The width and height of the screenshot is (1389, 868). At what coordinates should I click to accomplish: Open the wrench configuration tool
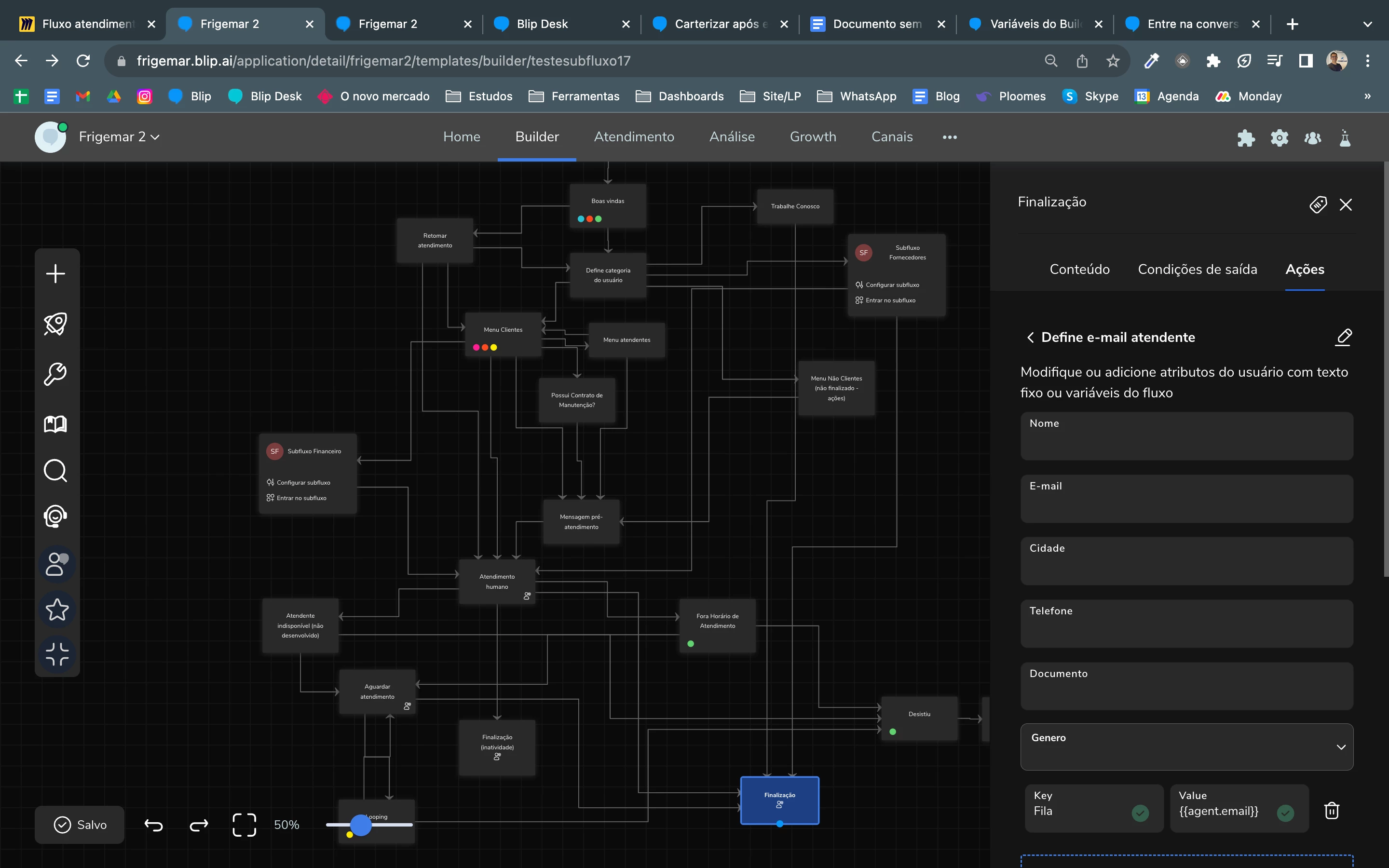click(55, 374)
